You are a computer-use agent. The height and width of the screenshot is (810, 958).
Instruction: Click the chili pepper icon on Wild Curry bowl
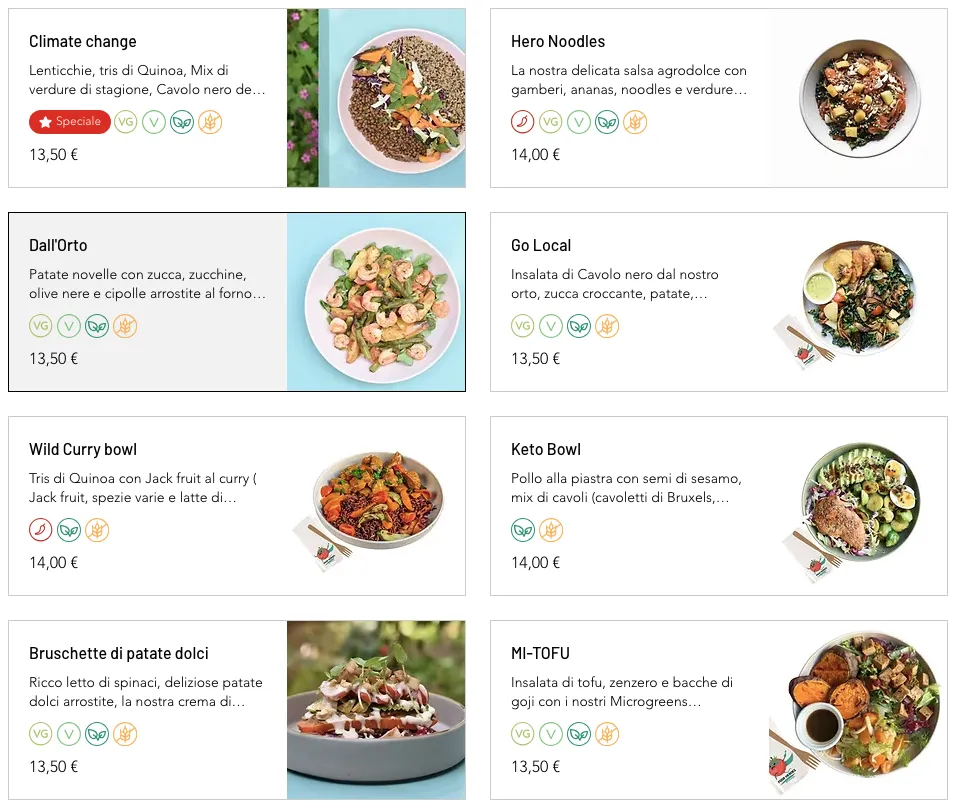(x=41, y=530)
